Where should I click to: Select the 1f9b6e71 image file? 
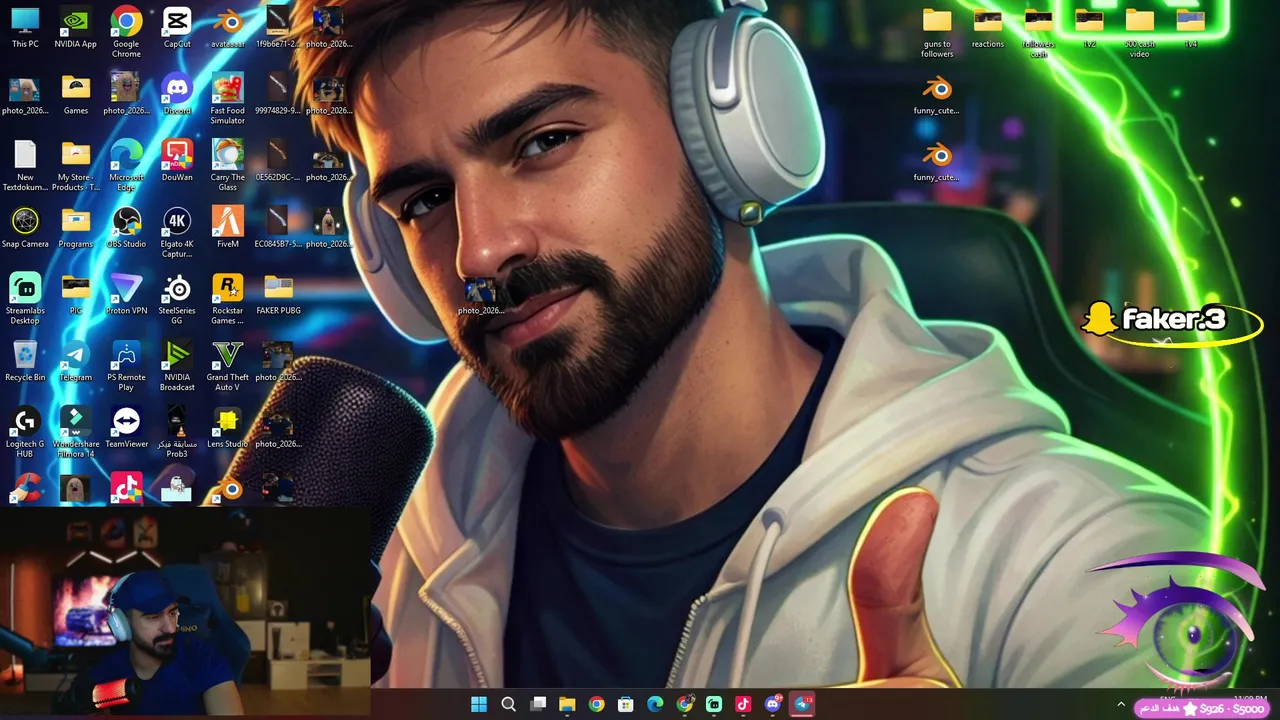click(279, 28)
